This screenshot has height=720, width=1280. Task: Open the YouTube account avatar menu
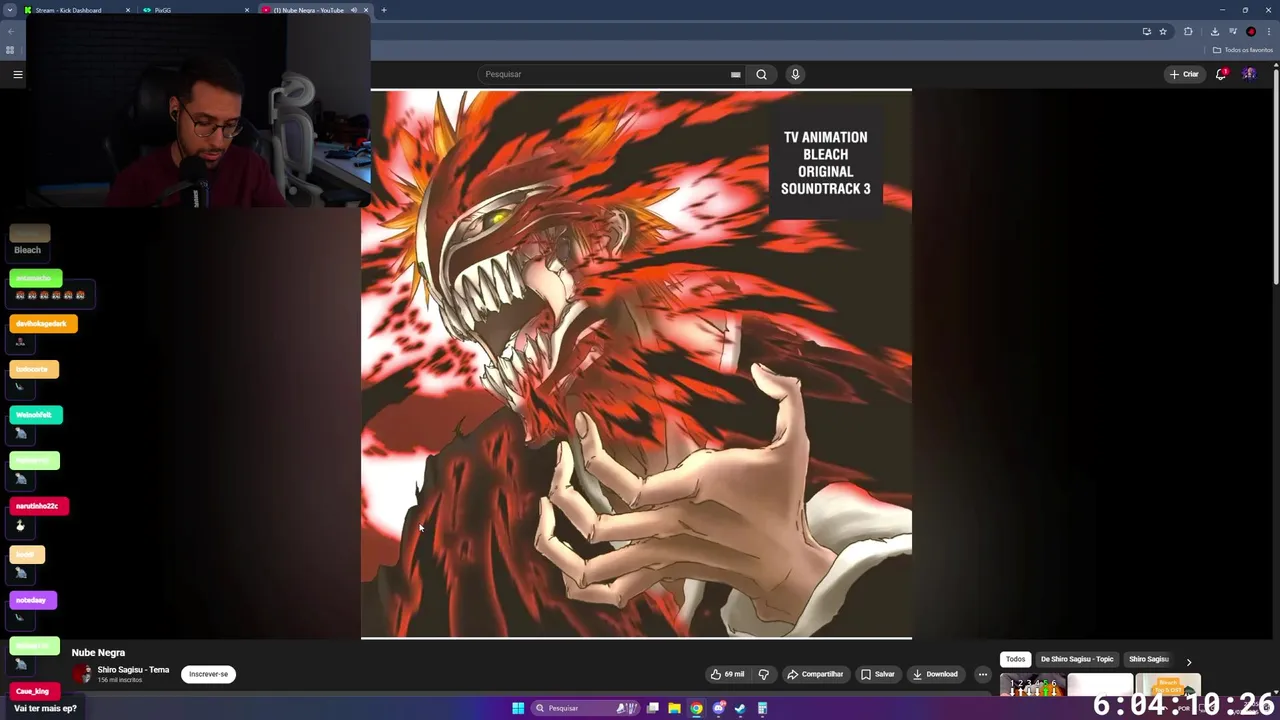click(1249, 74)
